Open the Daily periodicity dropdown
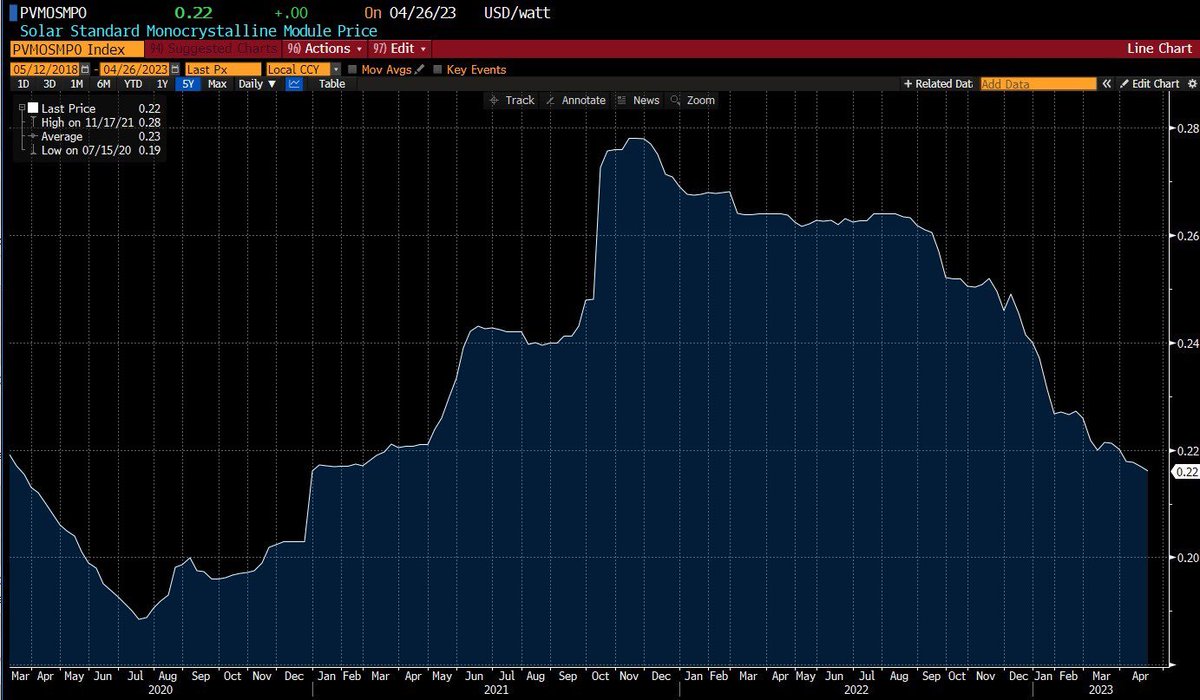Viewport: 1200px width, 700px height. click(257, 84)
